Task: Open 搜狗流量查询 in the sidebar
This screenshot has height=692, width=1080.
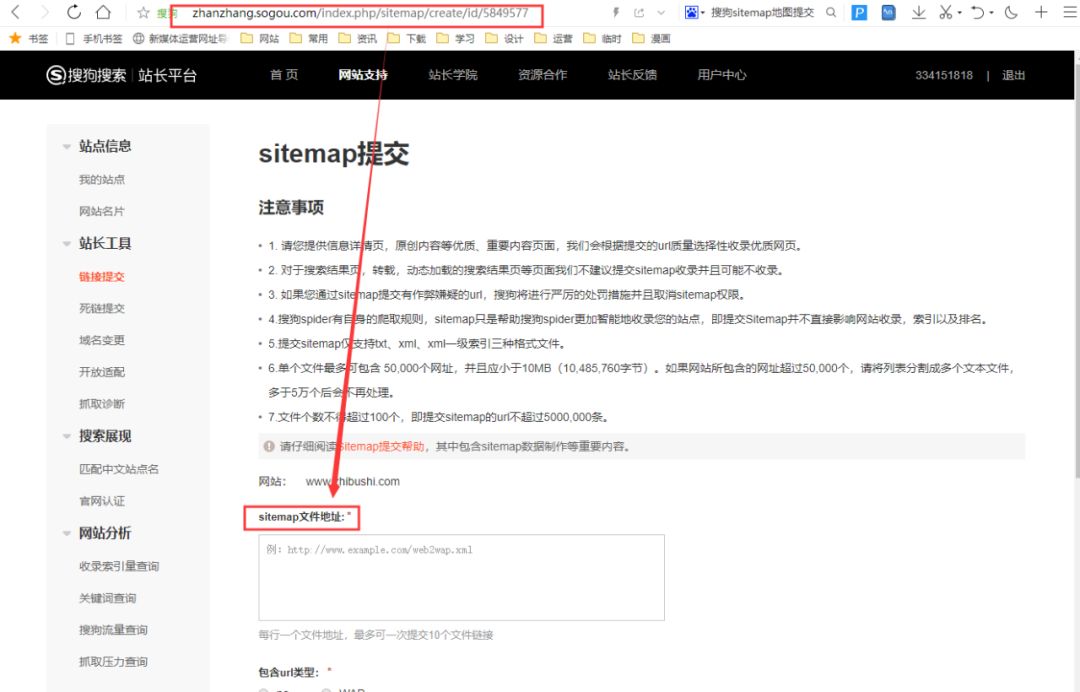Action: pos(113,630)
